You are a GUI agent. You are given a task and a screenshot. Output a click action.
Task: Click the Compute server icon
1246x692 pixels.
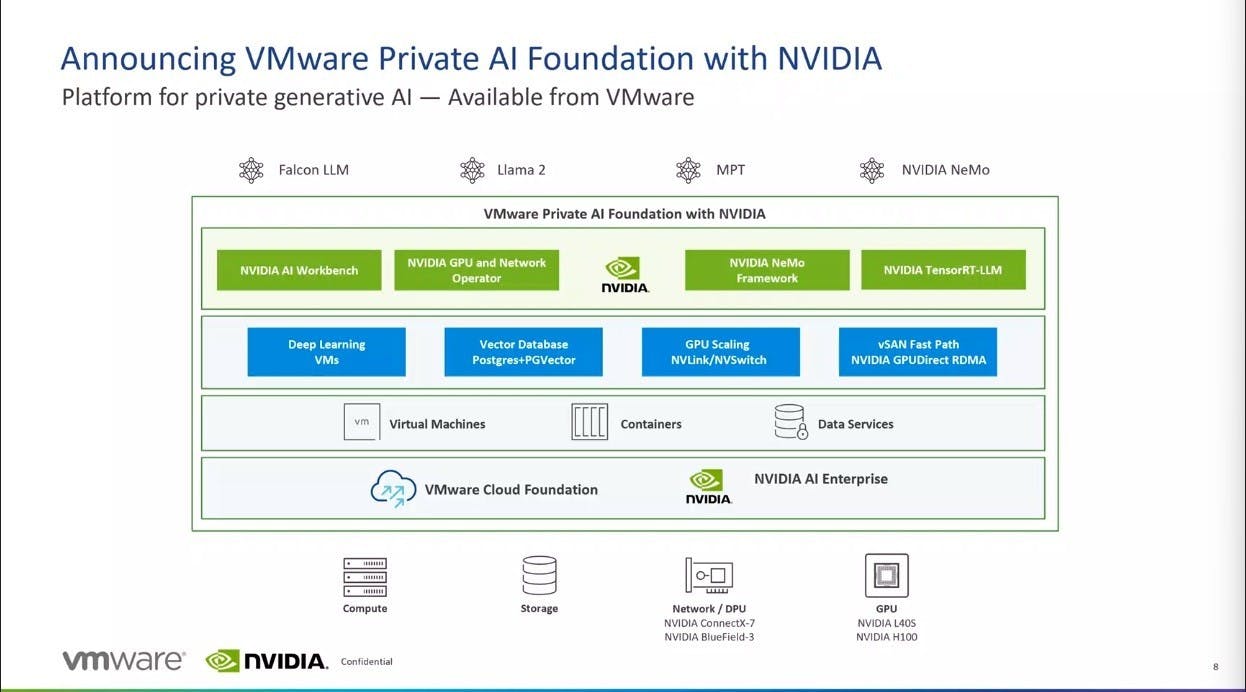coord(365,577)
